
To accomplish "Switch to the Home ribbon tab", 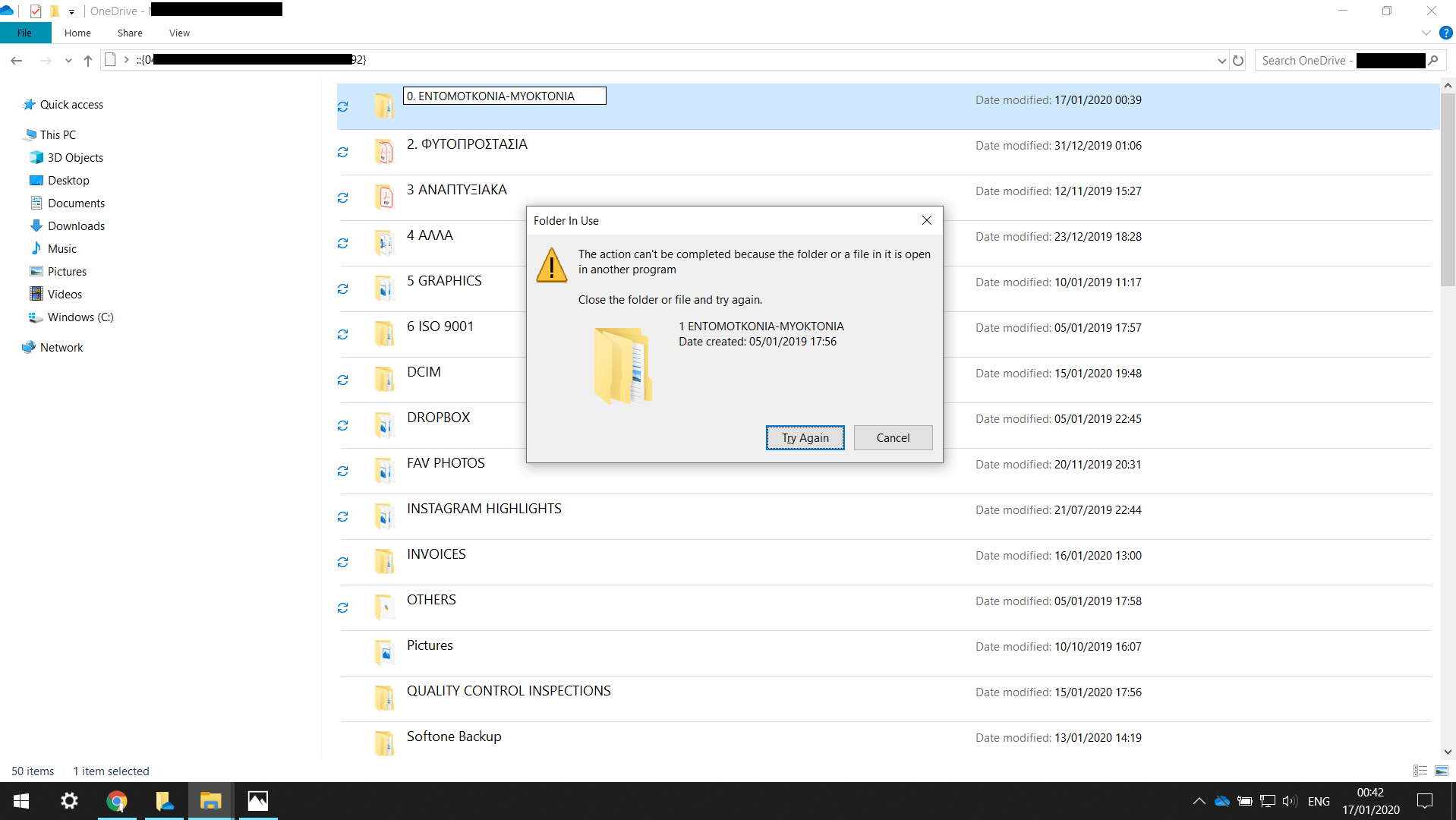I will (x=77, y=33).
